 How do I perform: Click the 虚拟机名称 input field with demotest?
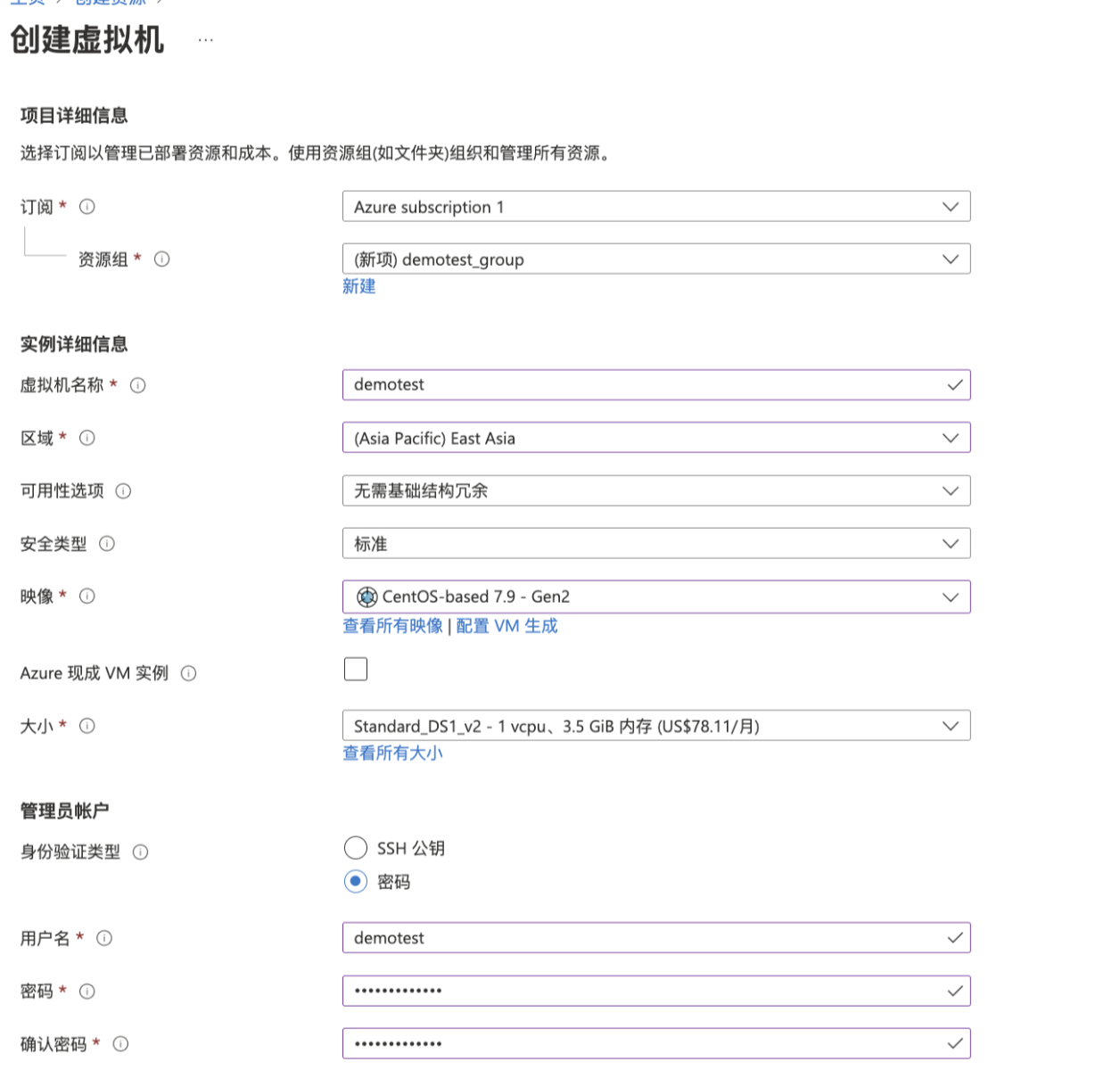tap(656, 385)
